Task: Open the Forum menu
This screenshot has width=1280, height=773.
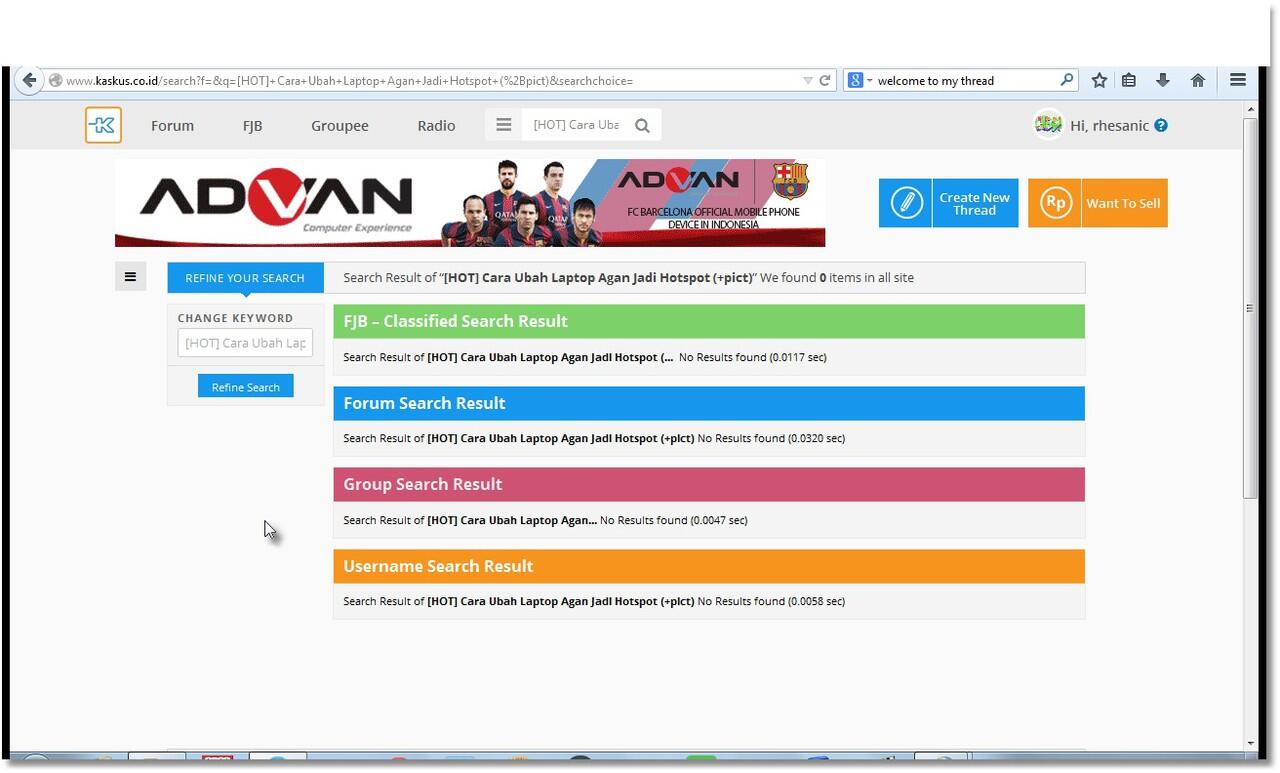Action: click(x=172, y=125)
